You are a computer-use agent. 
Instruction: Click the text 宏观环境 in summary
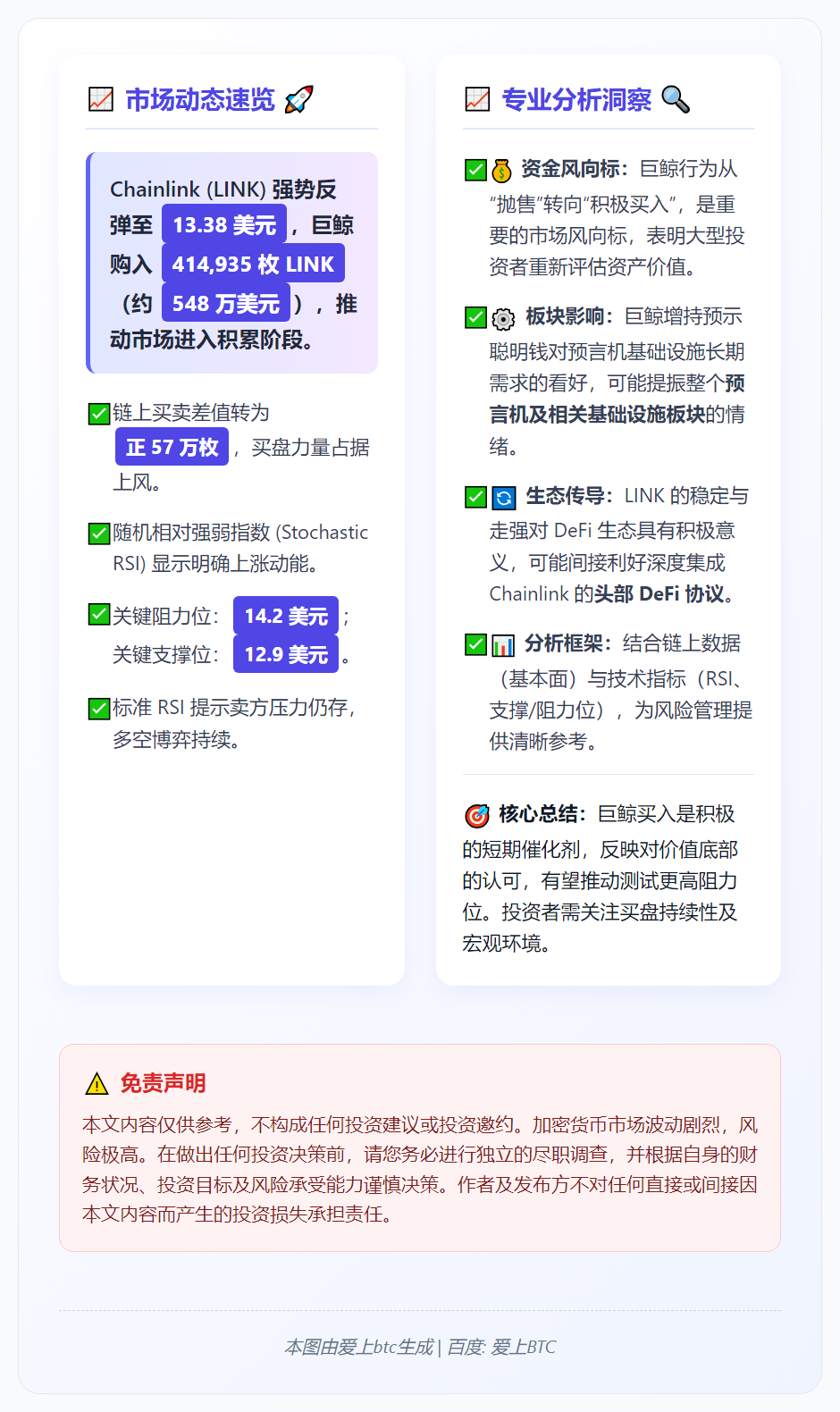coord(501,944)
